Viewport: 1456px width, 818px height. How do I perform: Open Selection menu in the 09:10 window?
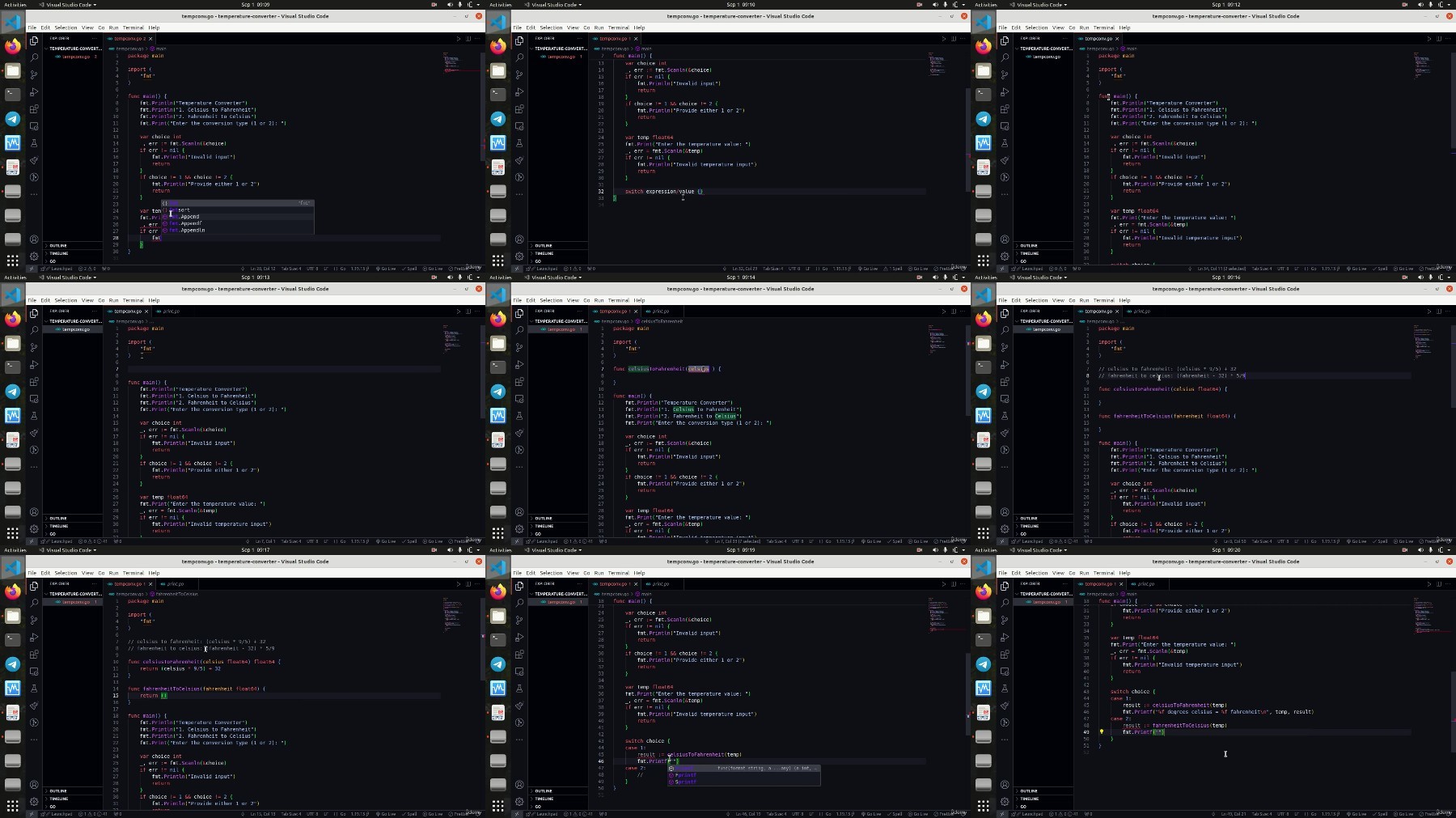[551, 28]
